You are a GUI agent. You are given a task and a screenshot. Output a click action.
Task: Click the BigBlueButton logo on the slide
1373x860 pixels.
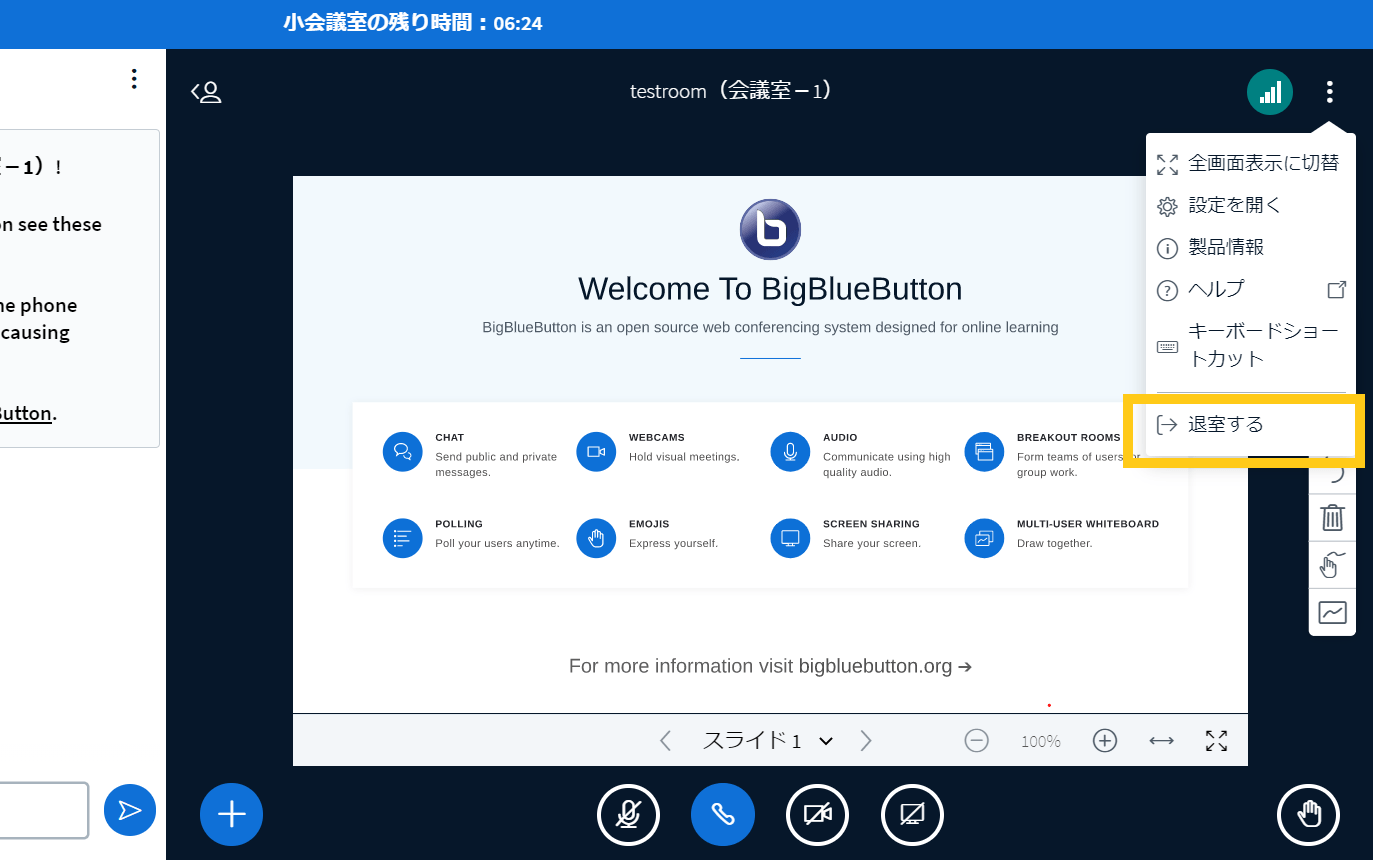click(770, 229)
